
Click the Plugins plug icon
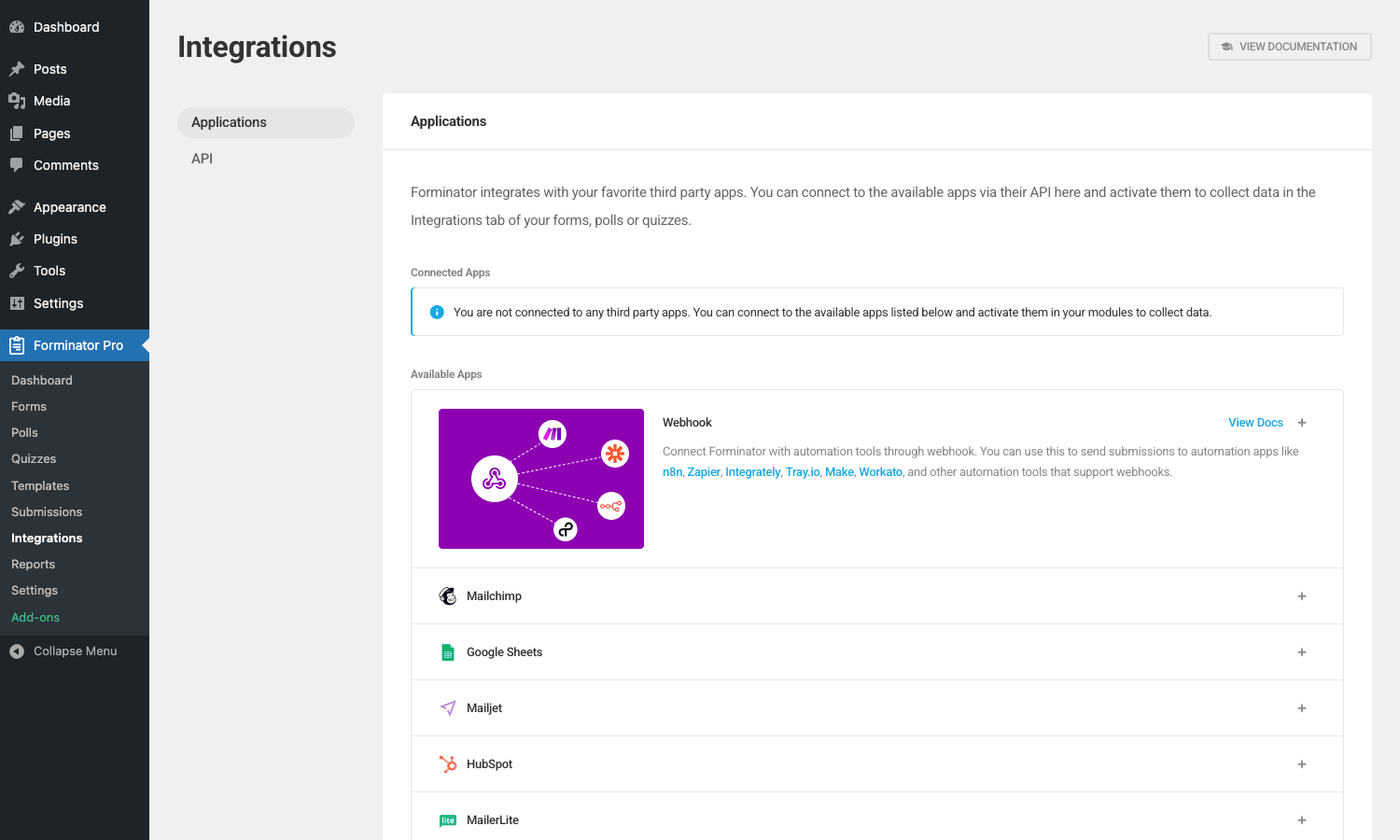click(x=17, y=239)
